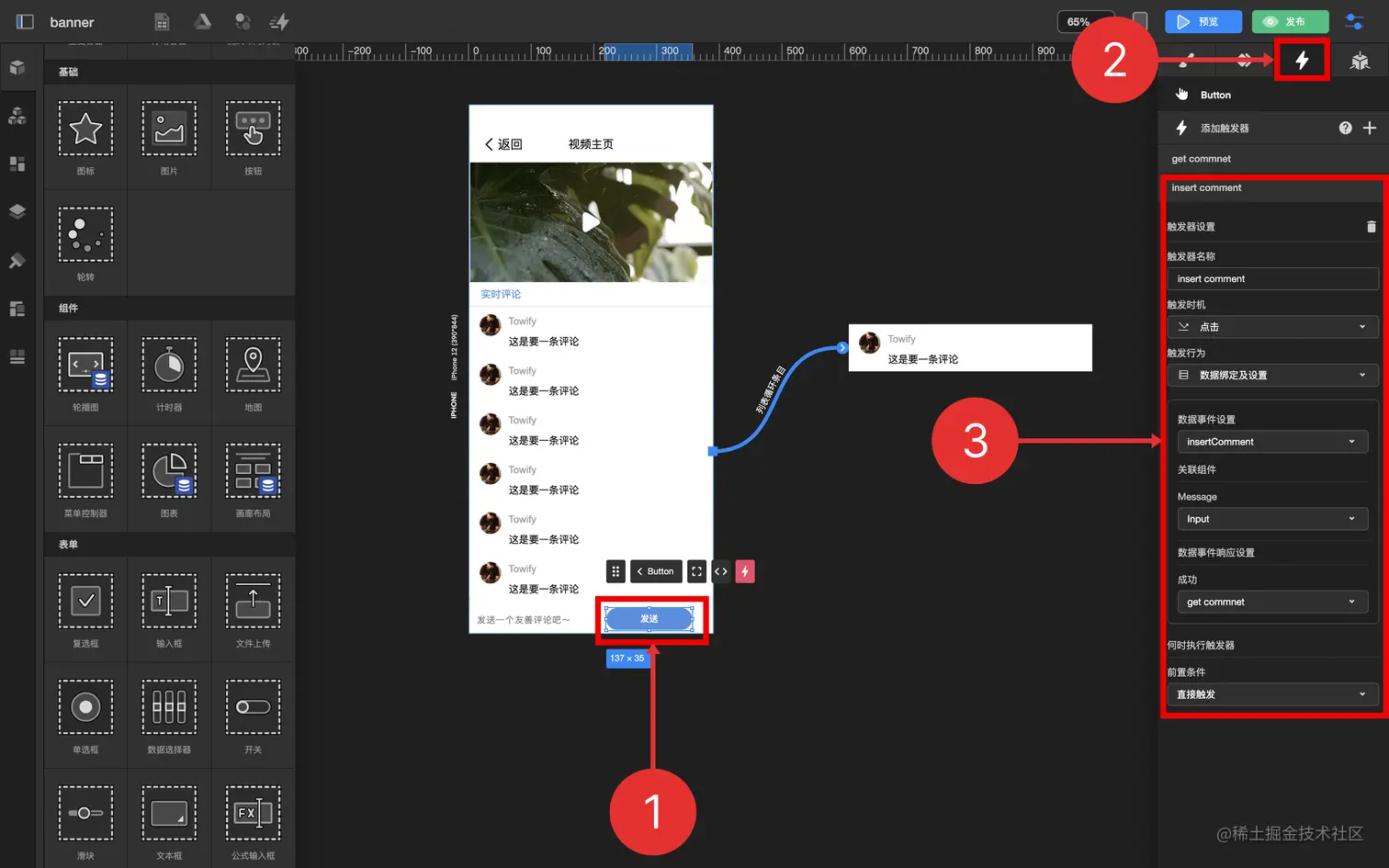Open the insertComment data event dropdown
Screen dimensions: 1389x868
1273,442
